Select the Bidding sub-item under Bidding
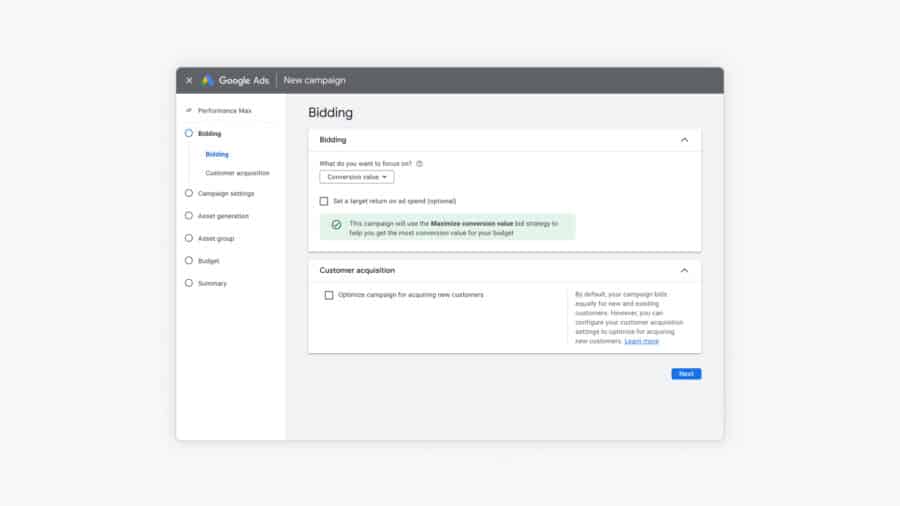The height and width of the screenshot is (506, 900). [217, 154]
